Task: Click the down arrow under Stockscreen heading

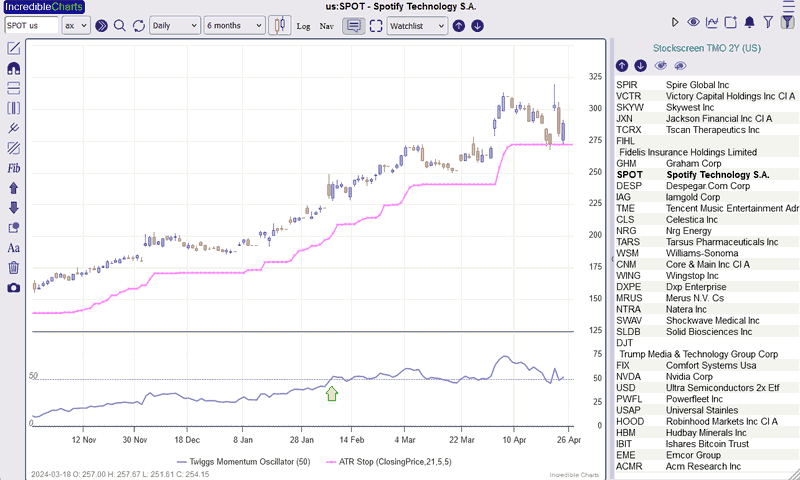Action: pos(640,66)
